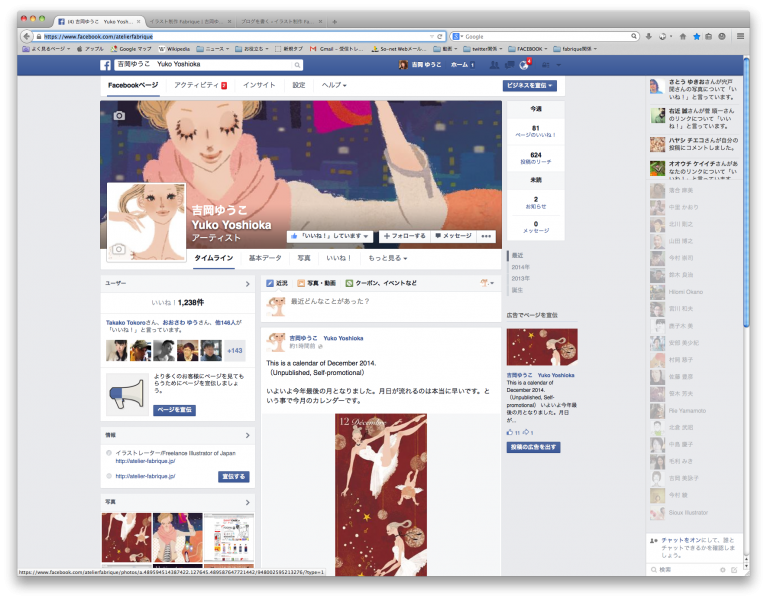Switch to the イラスト制作 Fabrique browser tab

(188, 22)
